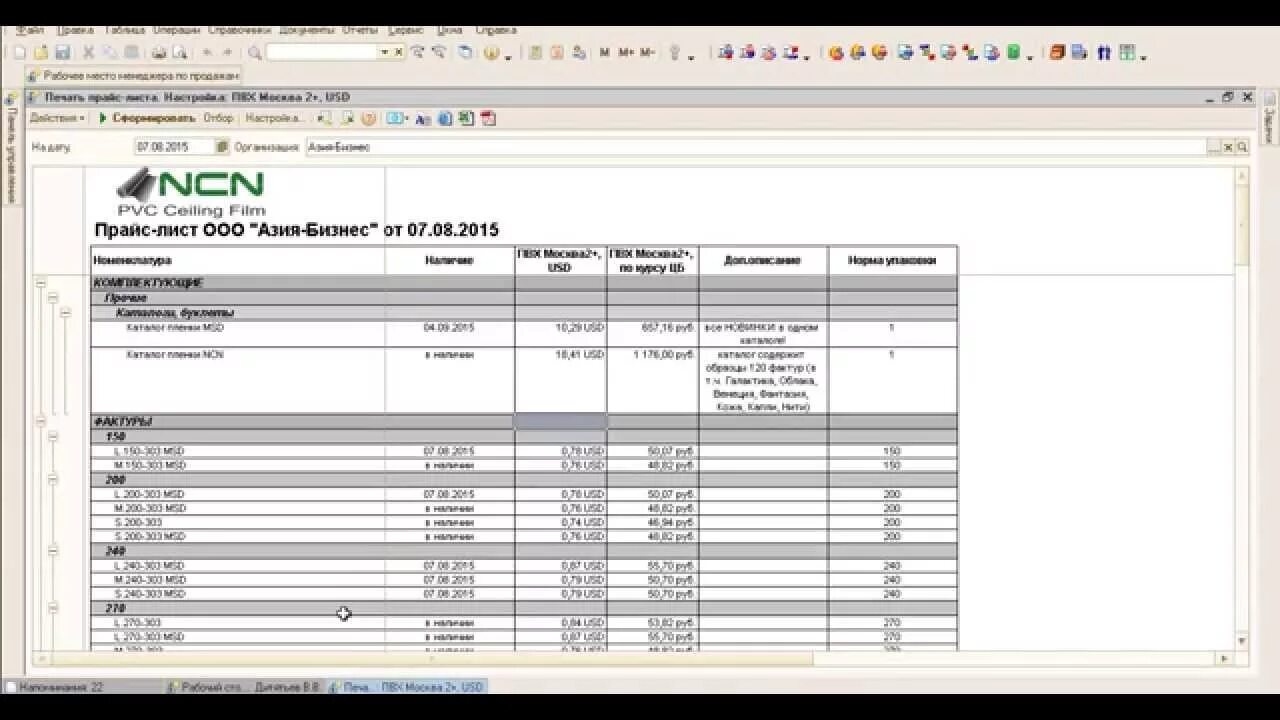Open the Файл menu
1280x720 pixels.
coord(30,30)
